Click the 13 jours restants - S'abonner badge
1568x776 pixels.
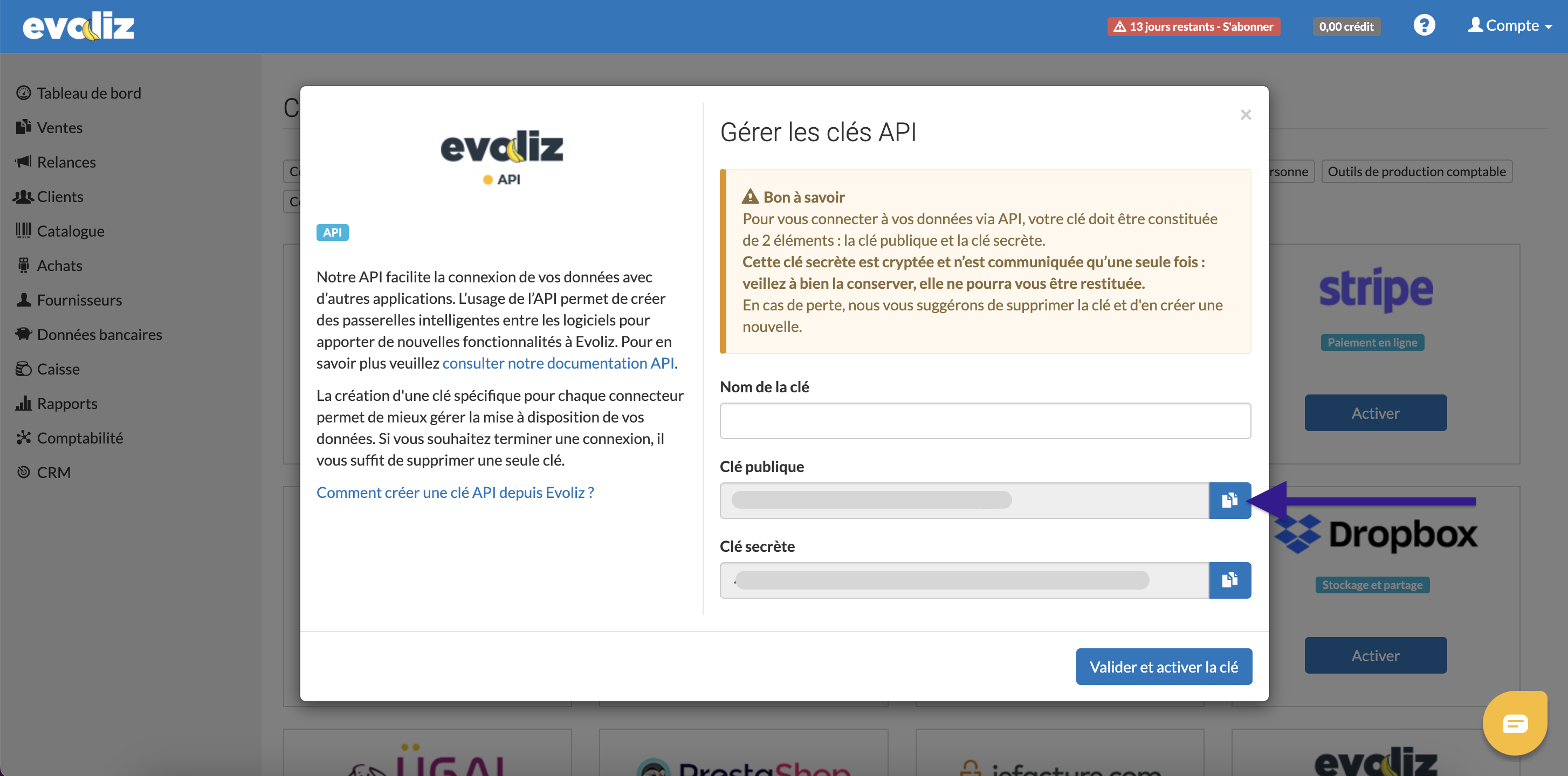(x=1194, y=26)
